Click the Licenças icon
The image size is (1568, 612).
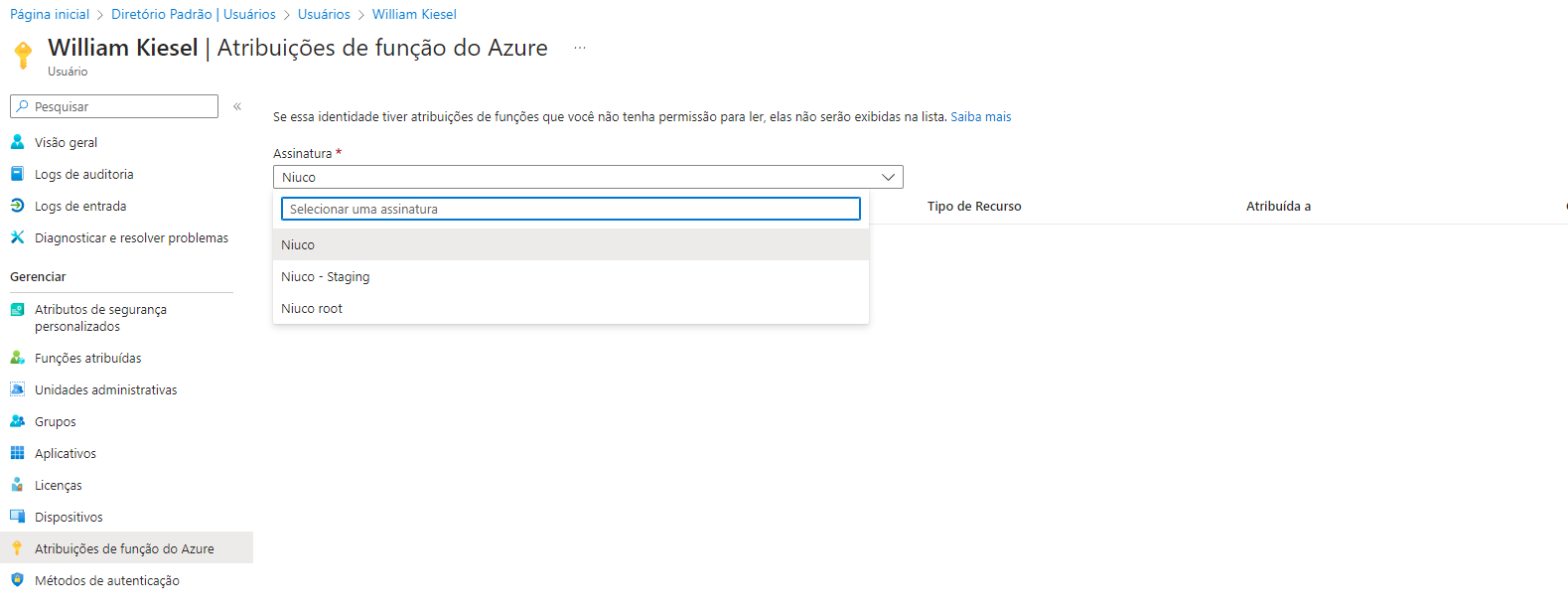[17, 485]
